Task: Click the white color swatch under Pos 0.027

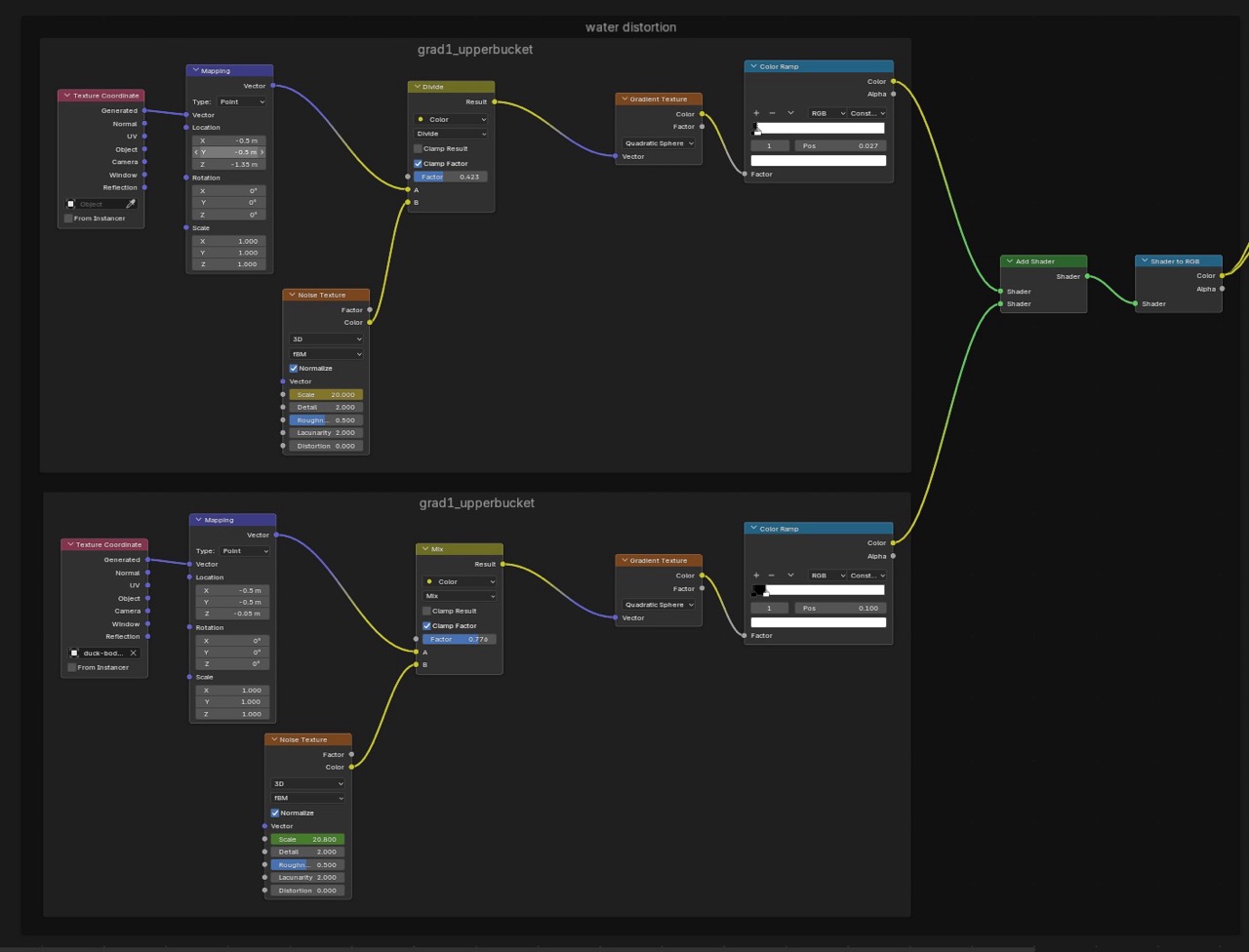Action: click(x=819, y=161)
